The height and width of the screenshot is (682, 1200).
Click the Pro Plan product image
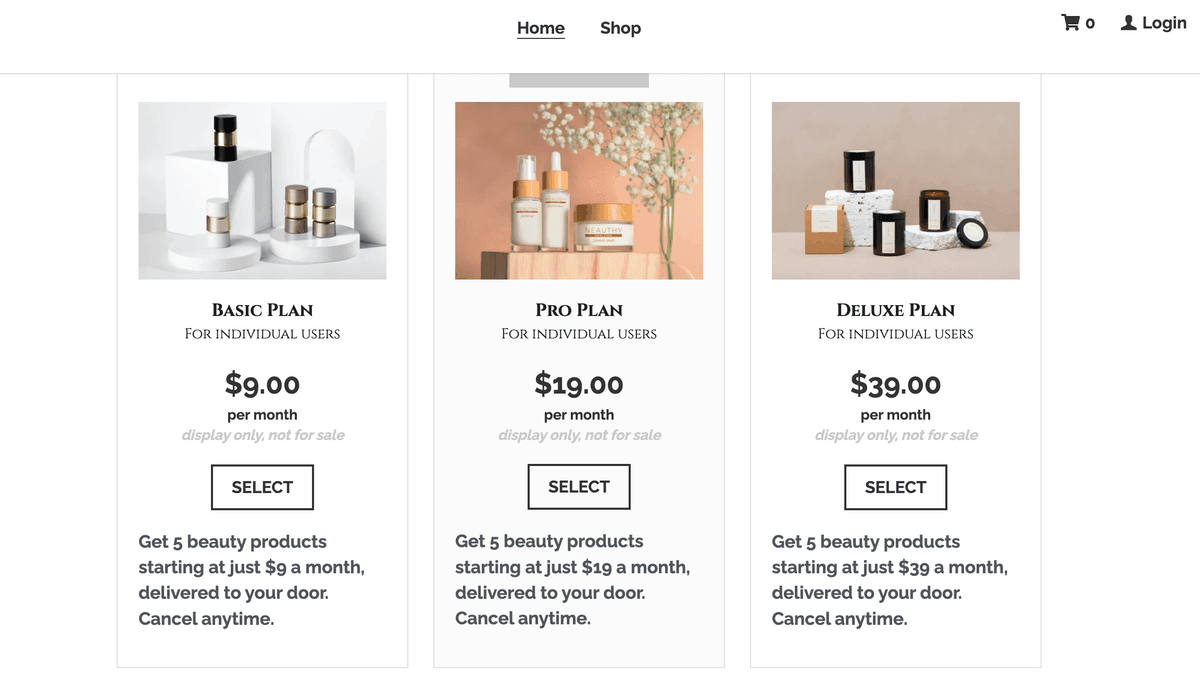coord(579,190)
